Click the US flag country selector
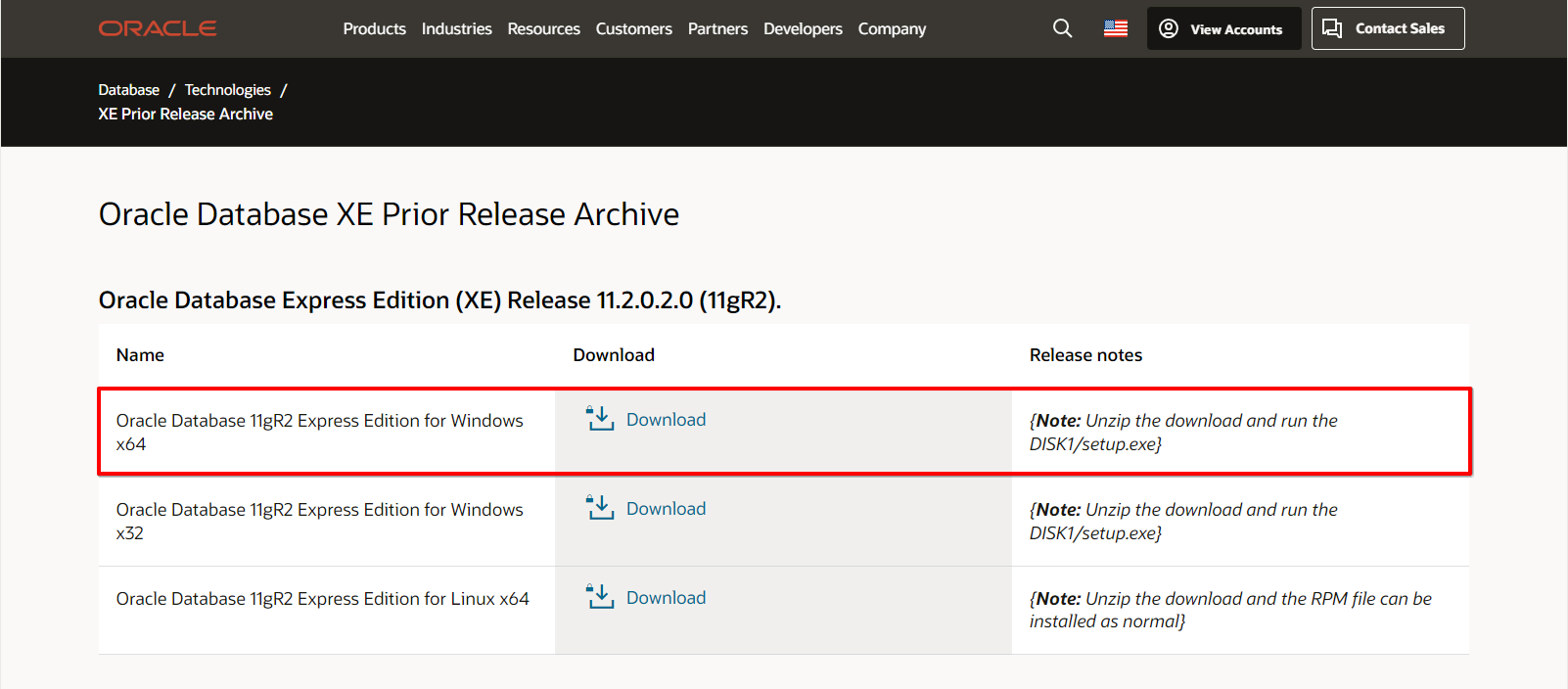Viewport: 1568px width, 689px height. (x=1116, y=28)
